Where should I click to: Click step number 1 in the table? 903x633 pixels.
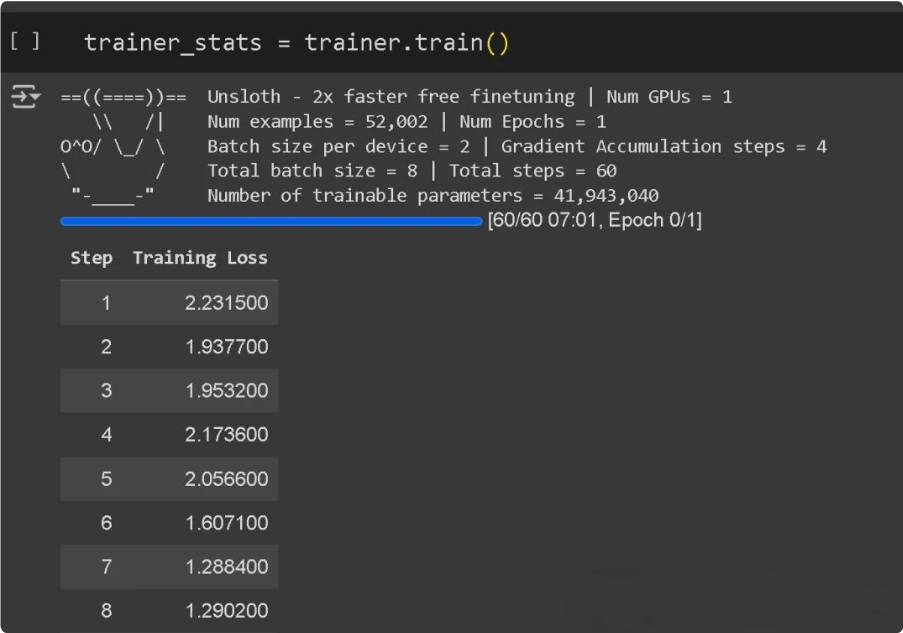(106, 302)
